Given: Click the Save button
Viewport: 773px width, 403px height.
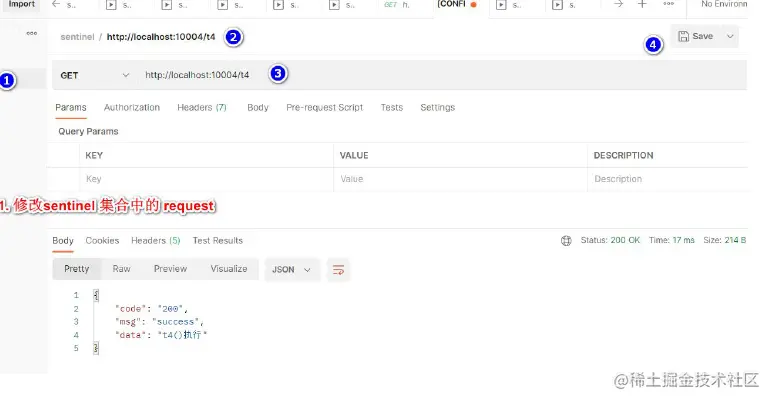Looking at the screenshot, I should (696, 36).
